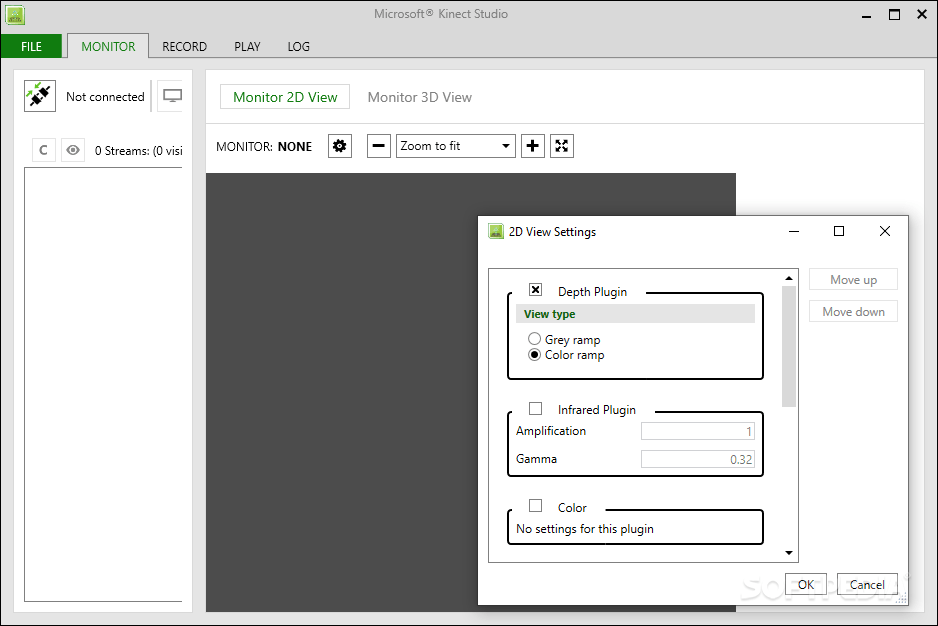Open the FILE menu
Screen dimensions: 938x626
31,46
